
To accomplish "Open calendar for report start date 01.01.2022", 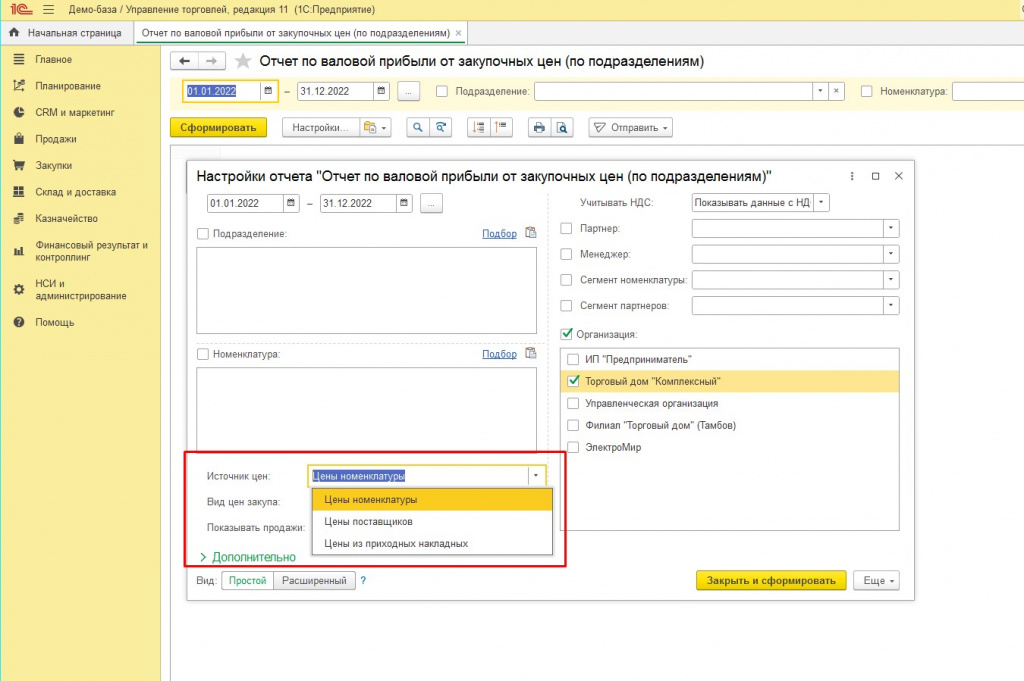I will pyautogui.click(x=268, y=91).
